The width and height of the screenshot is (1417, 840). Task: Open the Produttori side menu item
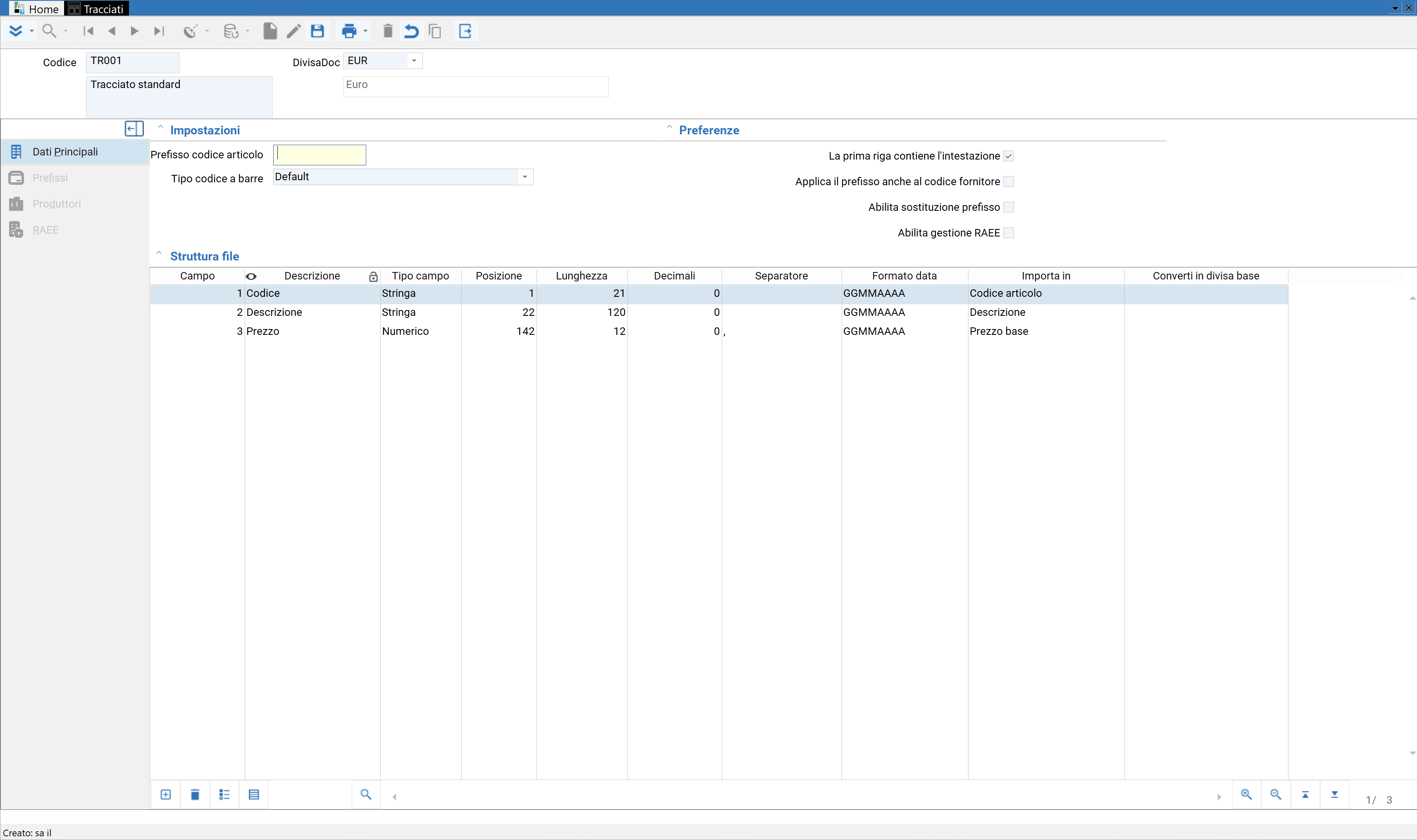point(75,204)
